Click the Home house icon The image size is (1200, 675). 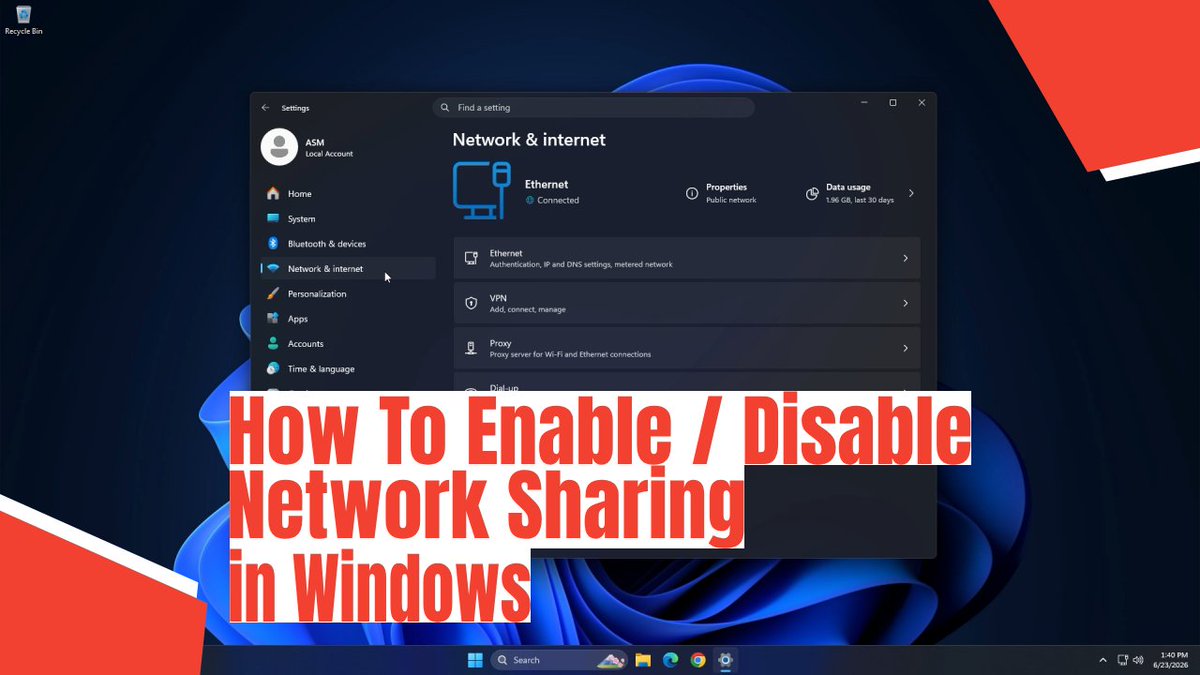(x=273, y=193)
